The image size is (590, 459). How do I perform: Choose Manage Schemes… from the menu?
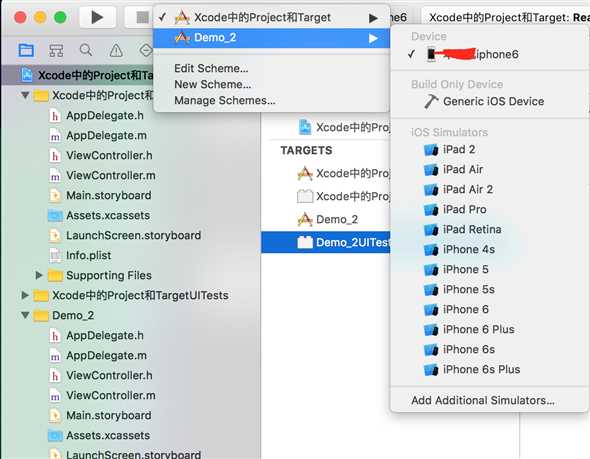pos(225,100)
